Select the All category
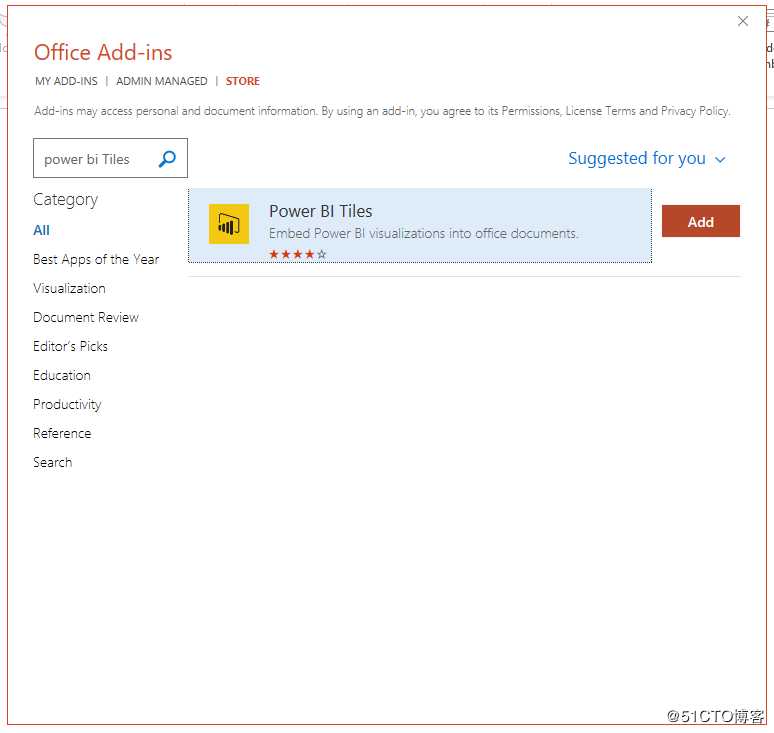 (41, 231)
